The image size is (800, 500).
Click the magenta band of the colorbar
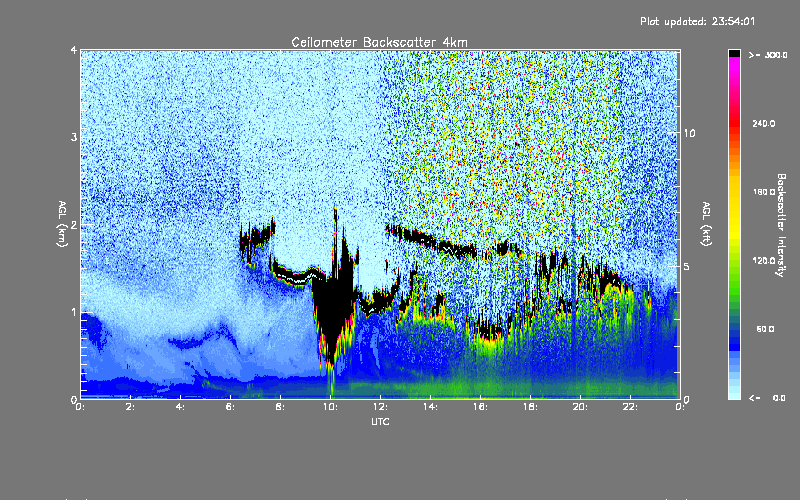coord(734,69)
